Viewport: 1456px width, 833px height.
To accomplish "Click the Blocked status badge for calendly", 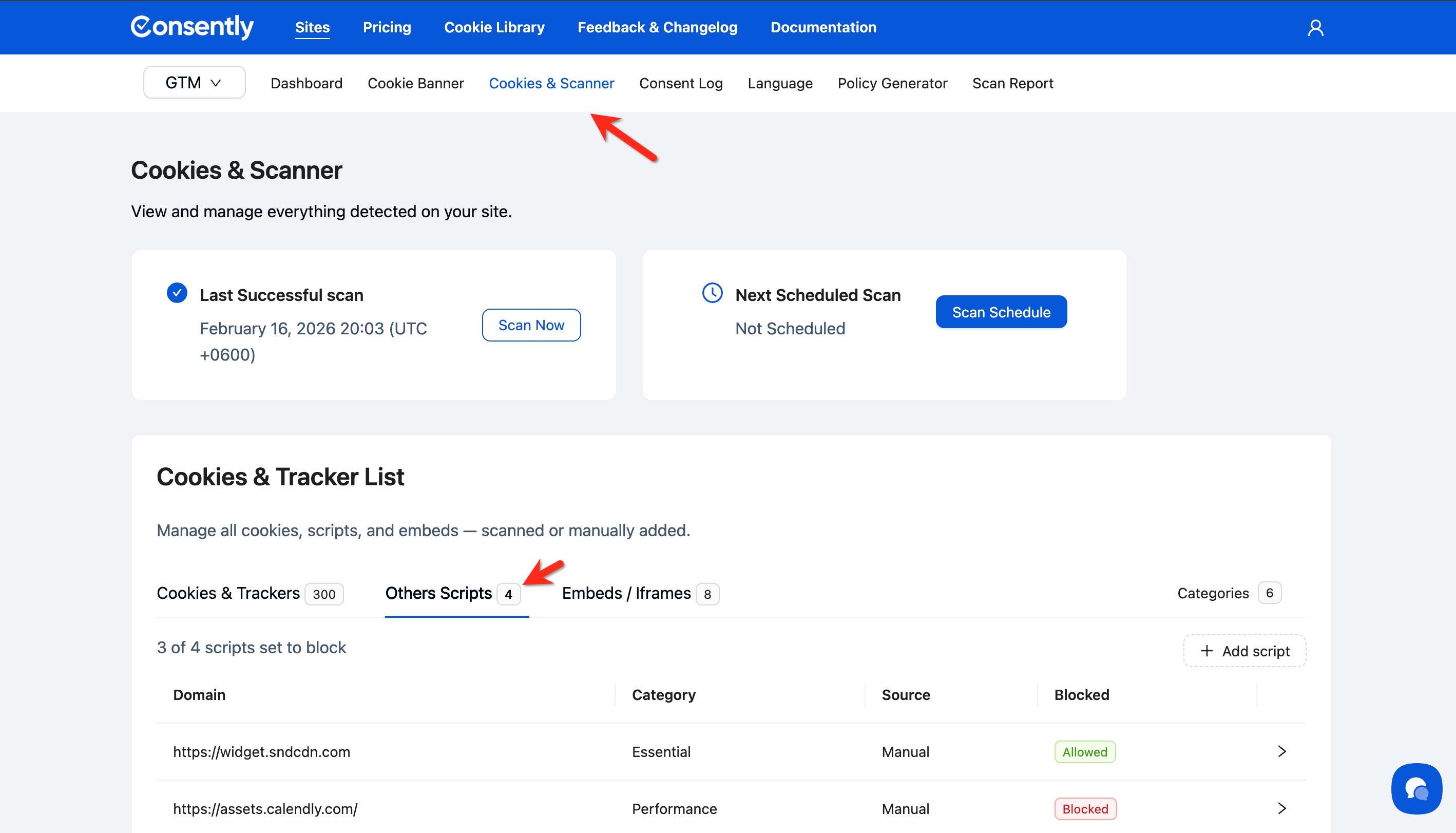I will (x=1084, y=809).
